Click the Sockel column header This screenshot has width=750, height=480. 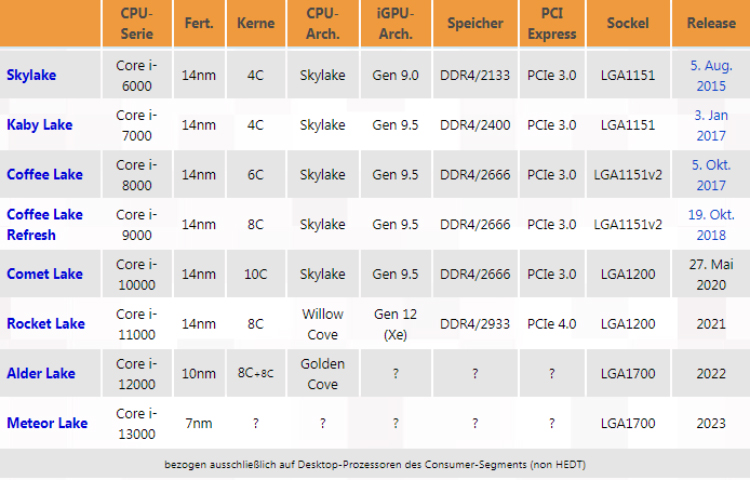coord(628,23)
